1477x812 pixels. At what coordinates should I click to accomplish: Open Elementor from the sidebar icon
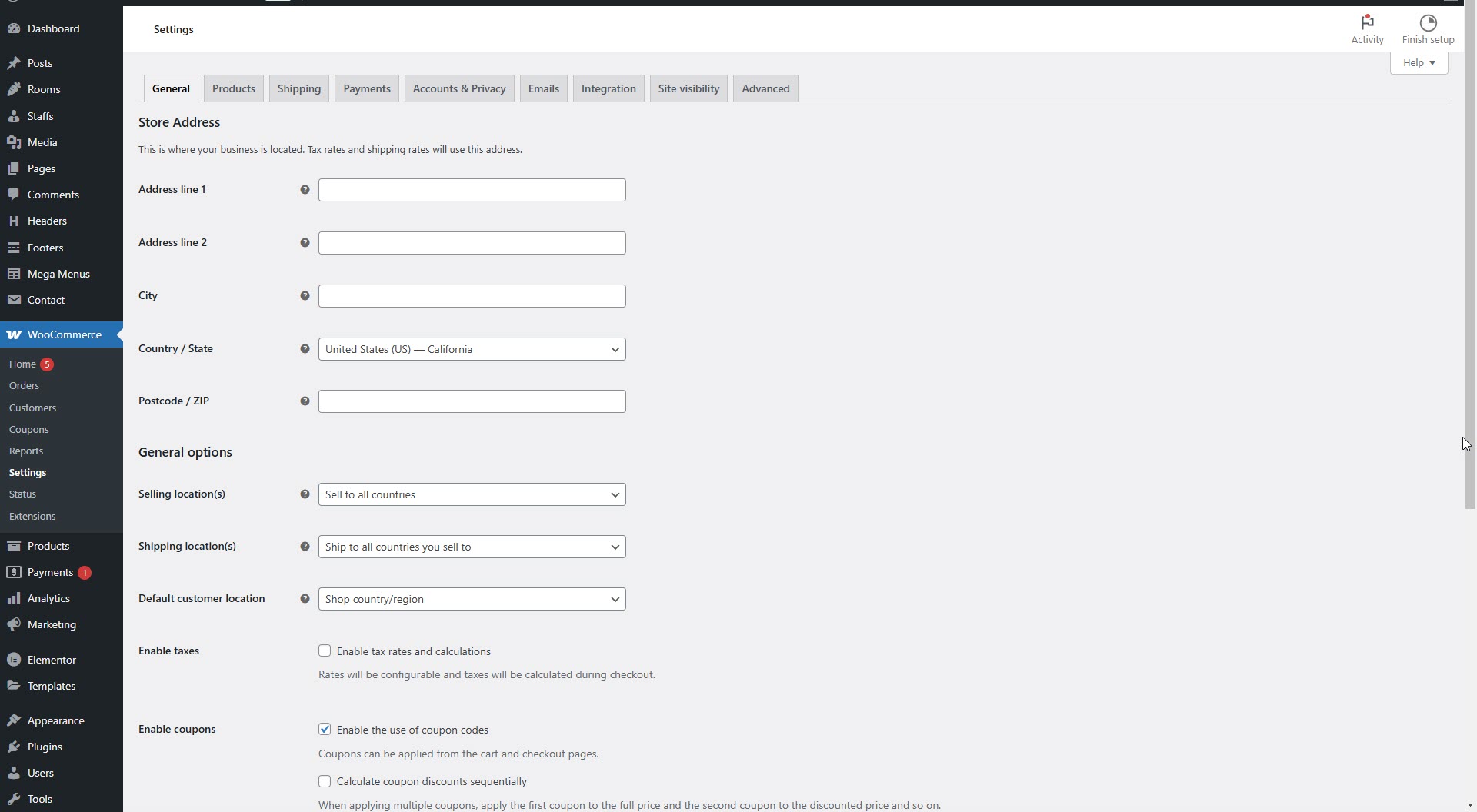tap(14, 660)
